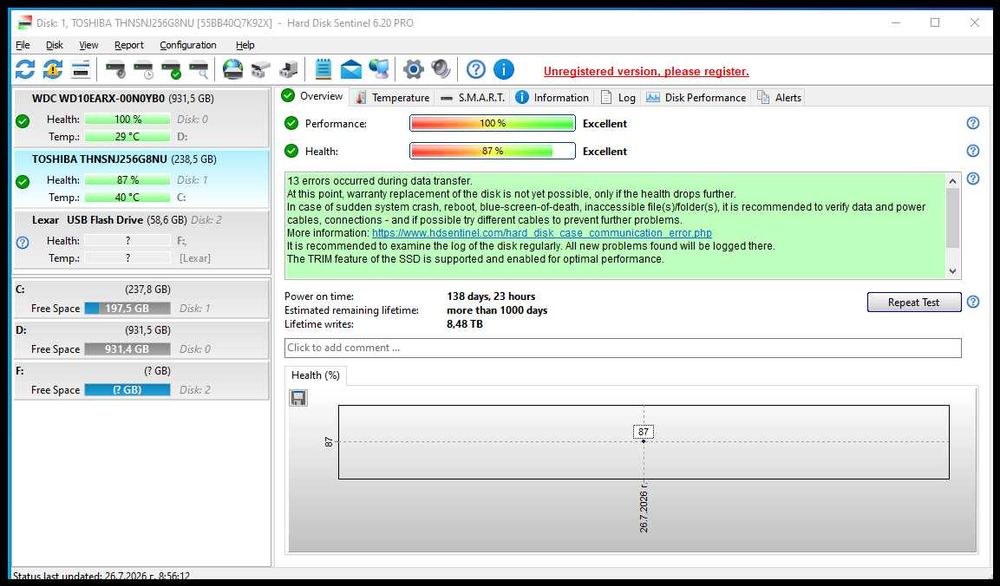Viewport: 1000px width, 586px height.
Task: Click the blue envelope toolbar icon
Action: point(351,70)
